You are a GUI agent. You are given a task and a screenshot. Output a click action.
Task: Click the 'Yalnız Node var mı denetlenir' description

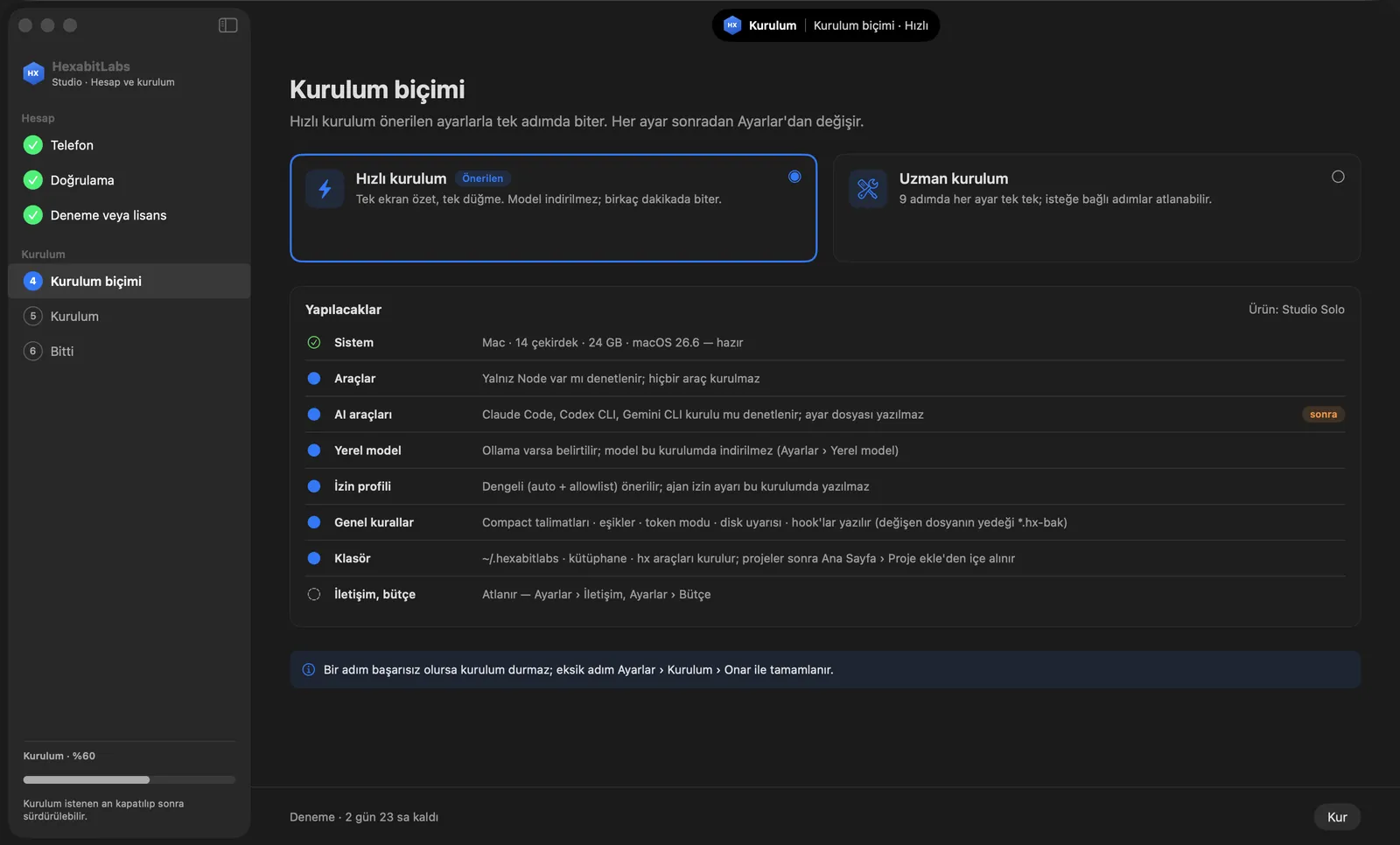click(620, 379)
